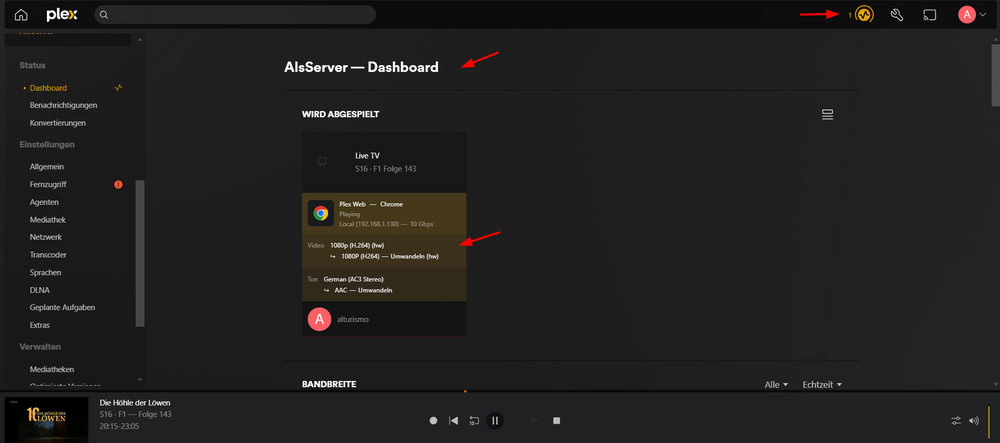Image resolution: width=1000 pixels, height=443 pixels.
Task: Click the Dashboard activity pulse icon
Action: 118,88
